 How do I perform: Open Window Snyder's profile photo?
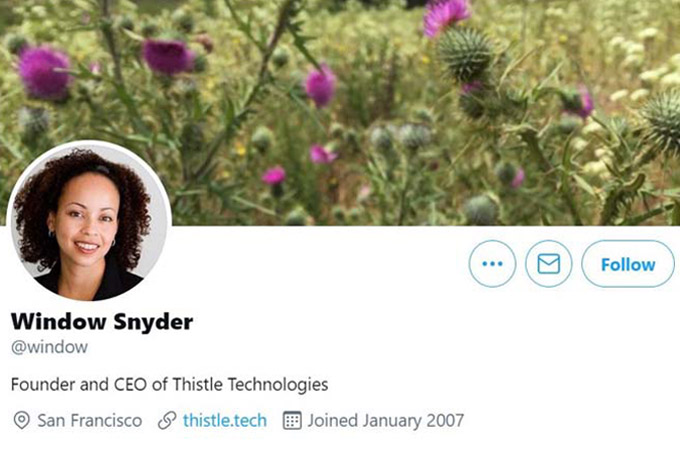tap(89, 220)
